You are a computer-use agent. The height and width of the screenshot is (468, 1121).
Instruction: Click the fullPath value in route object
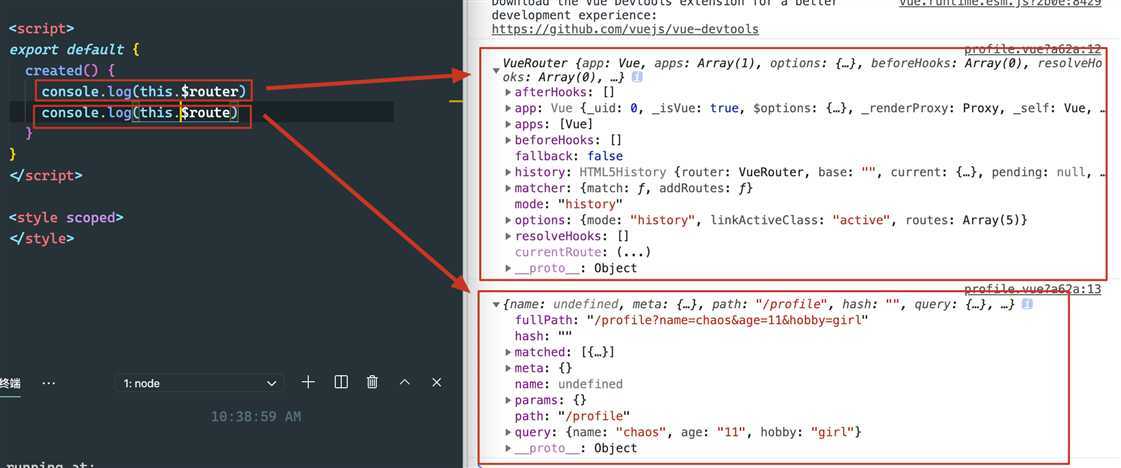tap(727, 320)
